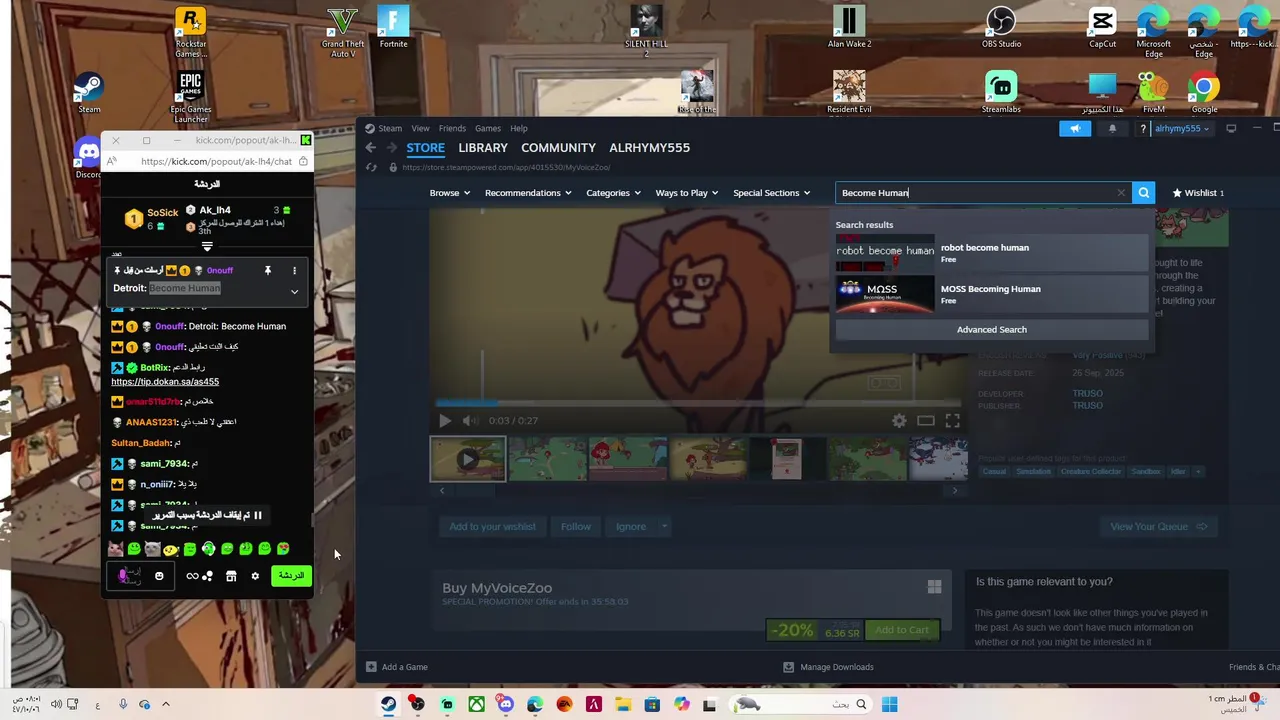Click the Steam help question mark icon
The height and width of the screenshot is (720, 1280).
pos(1142,128)
